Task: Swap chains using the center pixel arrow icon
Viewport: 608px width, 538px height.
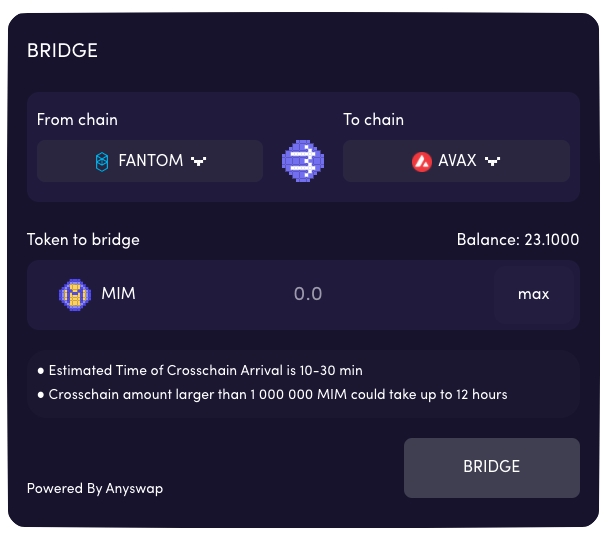Action: [303, 160]
